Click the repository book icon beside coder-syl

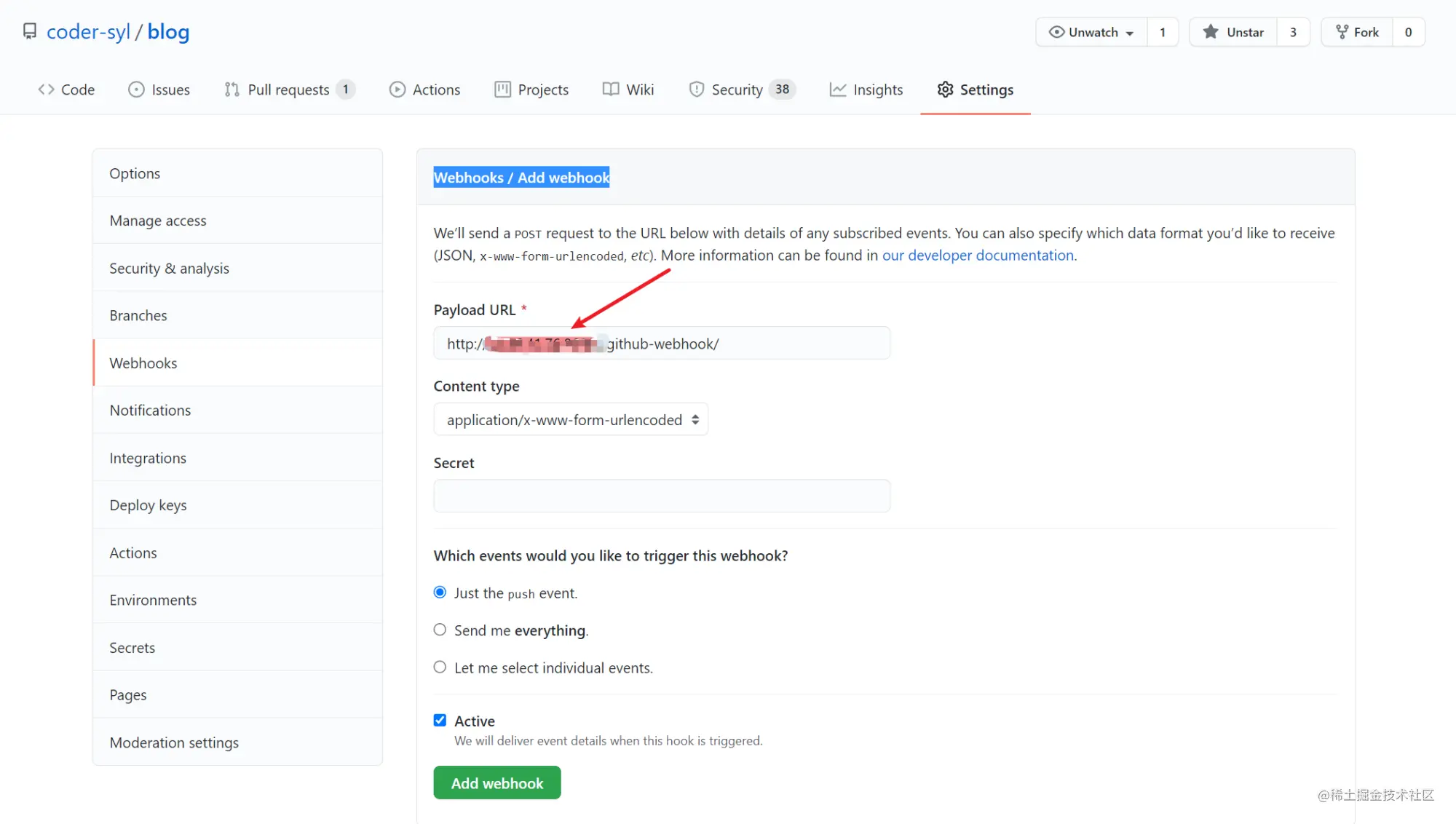click(30, 31)
